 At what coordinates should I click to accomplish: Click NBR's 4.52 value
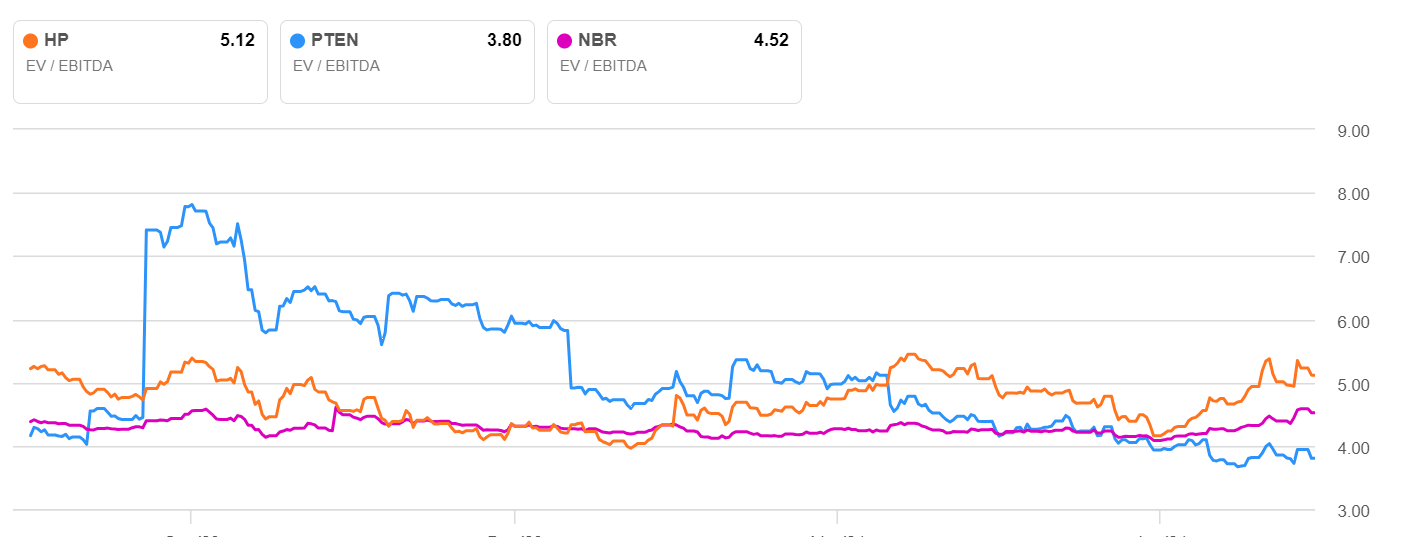771,41
